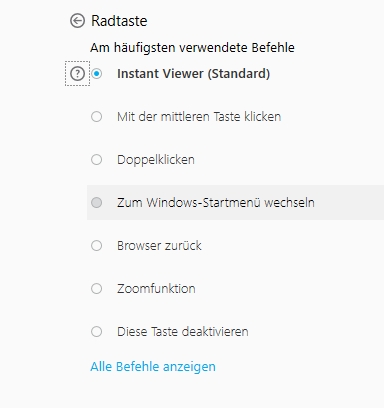Click the Zoomfunktion label text
384x408 pixels.
[x=156, y=289]
